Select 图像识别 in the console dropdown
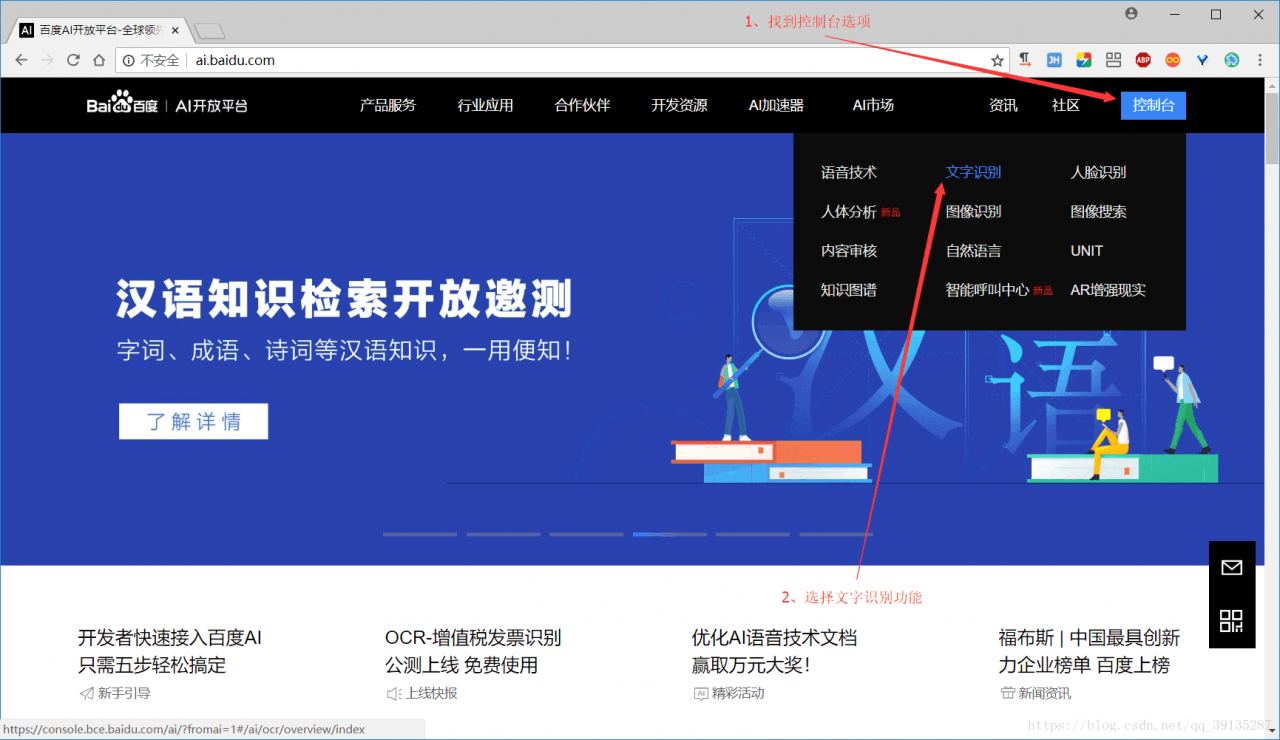1280x740 pixels. click(973, 211)
